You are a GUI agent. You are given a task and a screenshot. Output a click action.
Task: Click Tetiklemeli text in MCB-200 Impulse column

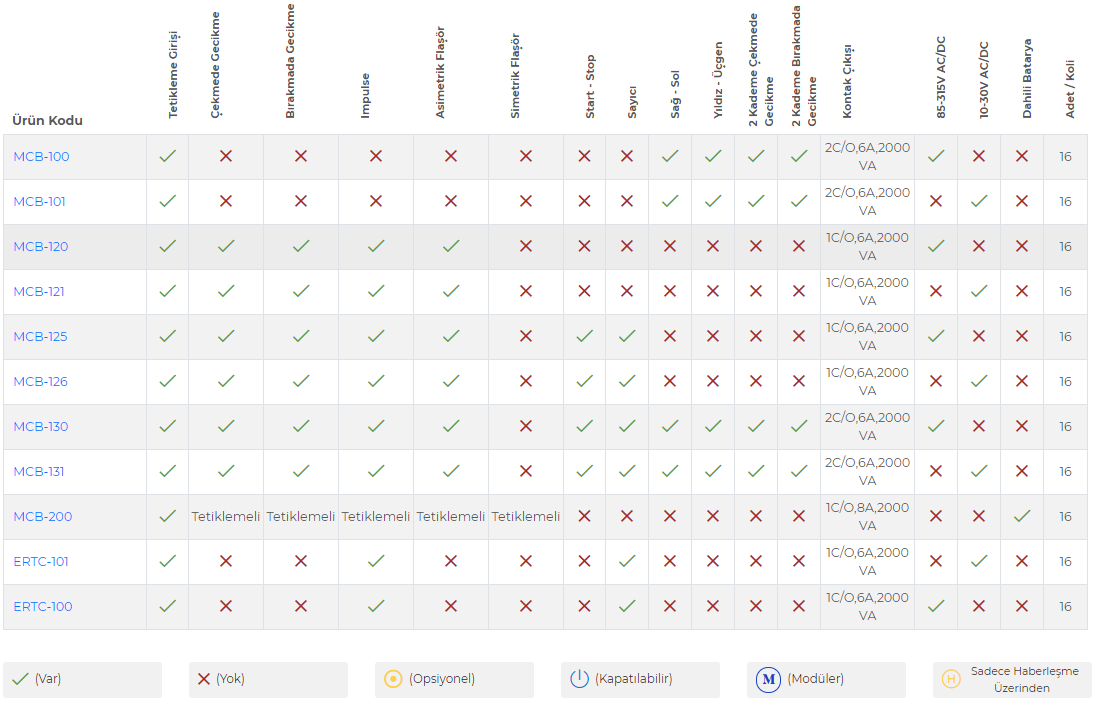tap(376, 516)
